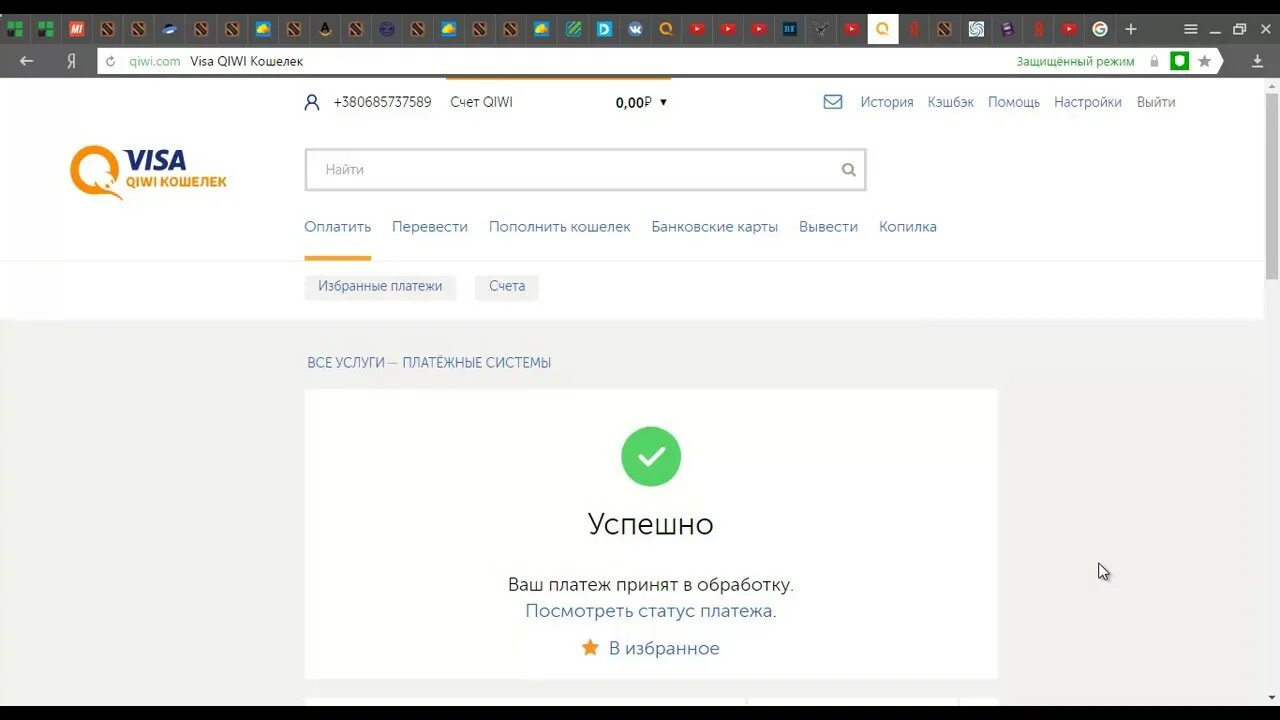The width and height of the screenshot is (1280, 720).
Task: Switch to the VK tab
Action: [x=635, y=29]
